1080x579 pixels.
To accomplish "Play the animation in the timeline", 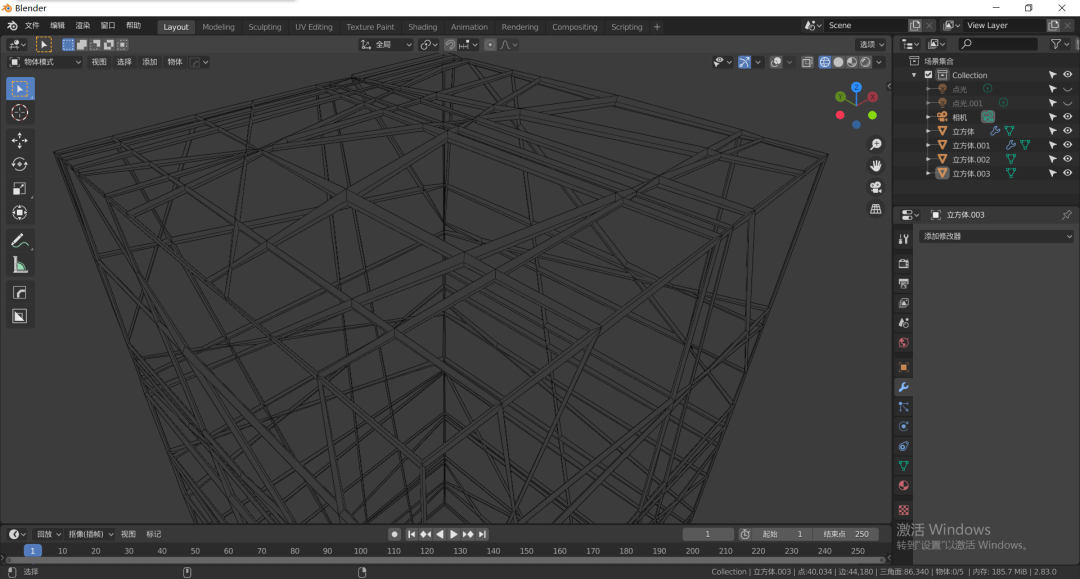I will (453, 534).
